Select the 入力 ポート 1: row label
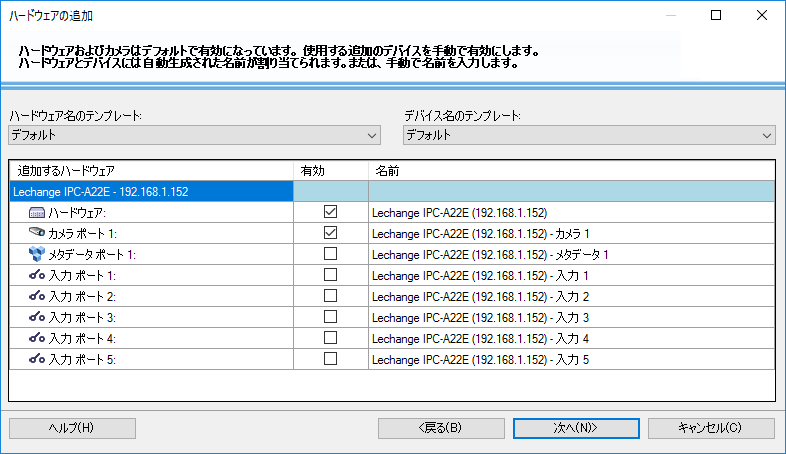 click(82, 276)
